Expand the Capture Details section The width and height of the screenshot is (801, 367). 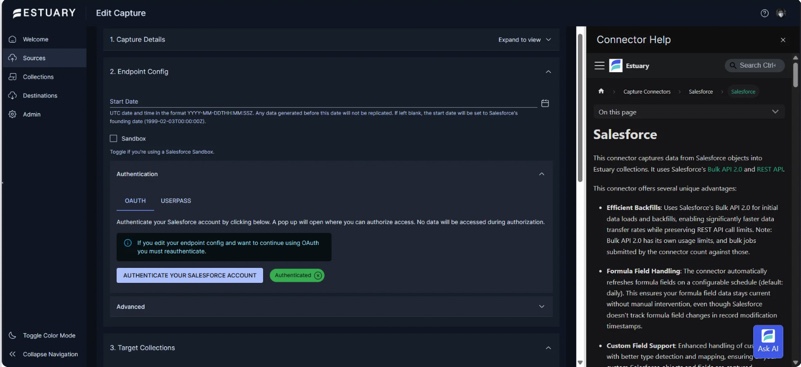pos(332,39)
